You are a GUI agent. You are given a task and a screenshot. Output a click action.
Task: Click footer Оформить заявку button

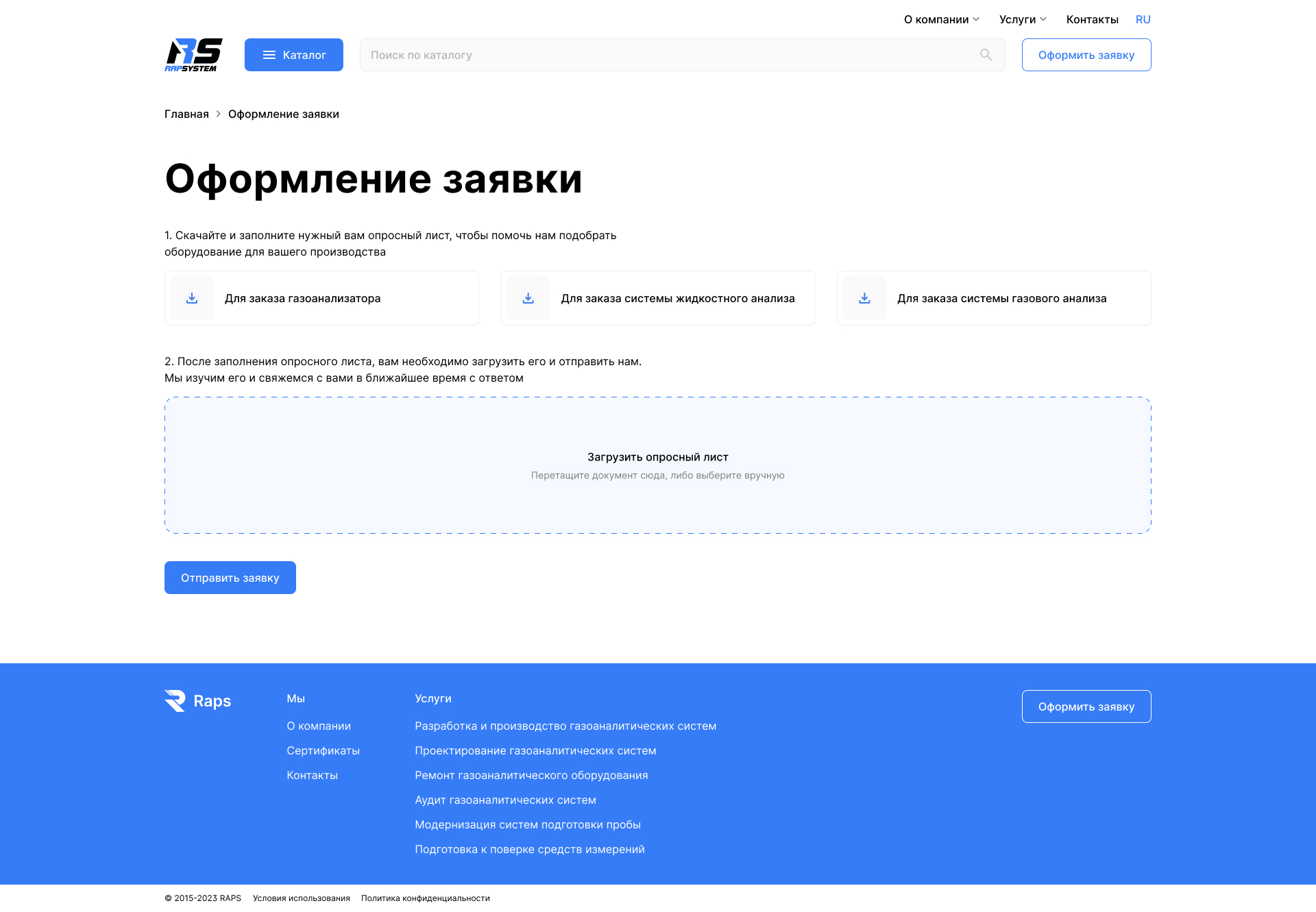[1086, 706]
